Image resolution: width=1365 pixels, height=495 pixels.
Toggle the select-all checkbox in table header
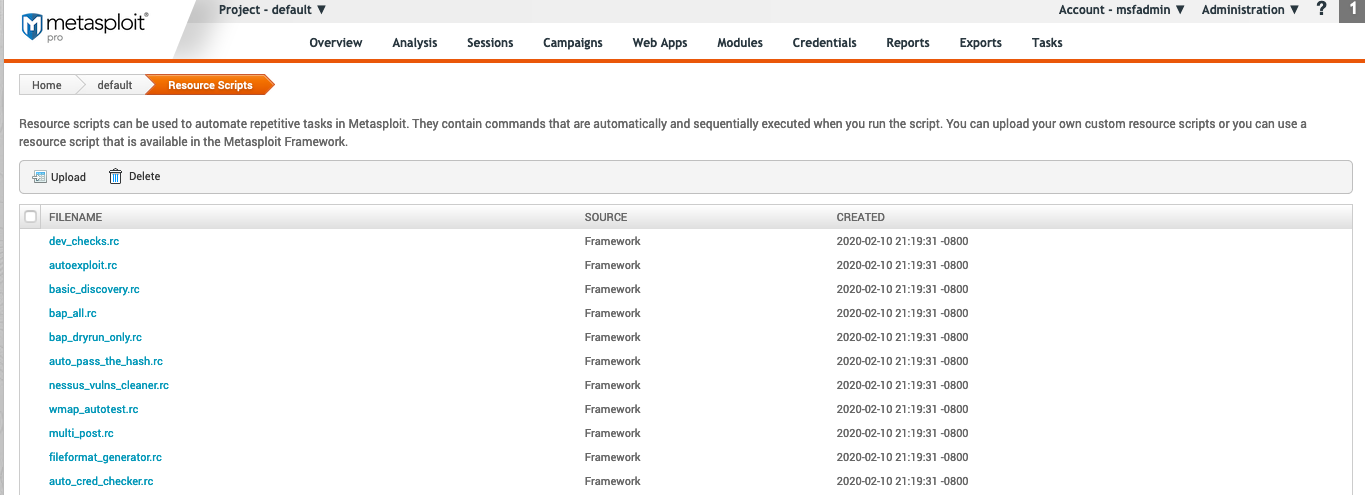tap(31, 217)
